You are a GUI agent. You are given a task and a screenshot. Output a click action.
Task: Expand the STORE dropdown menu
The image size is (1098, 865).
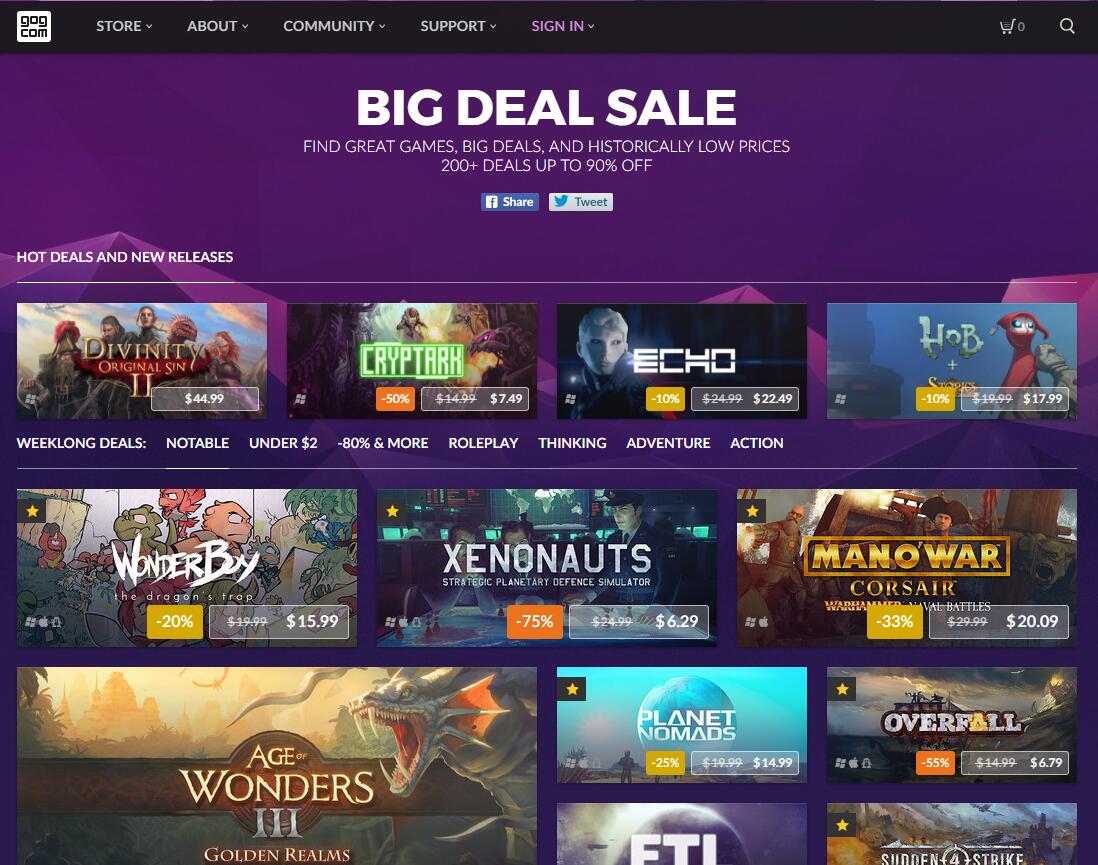pyautogui.click(x=124, y=26)
